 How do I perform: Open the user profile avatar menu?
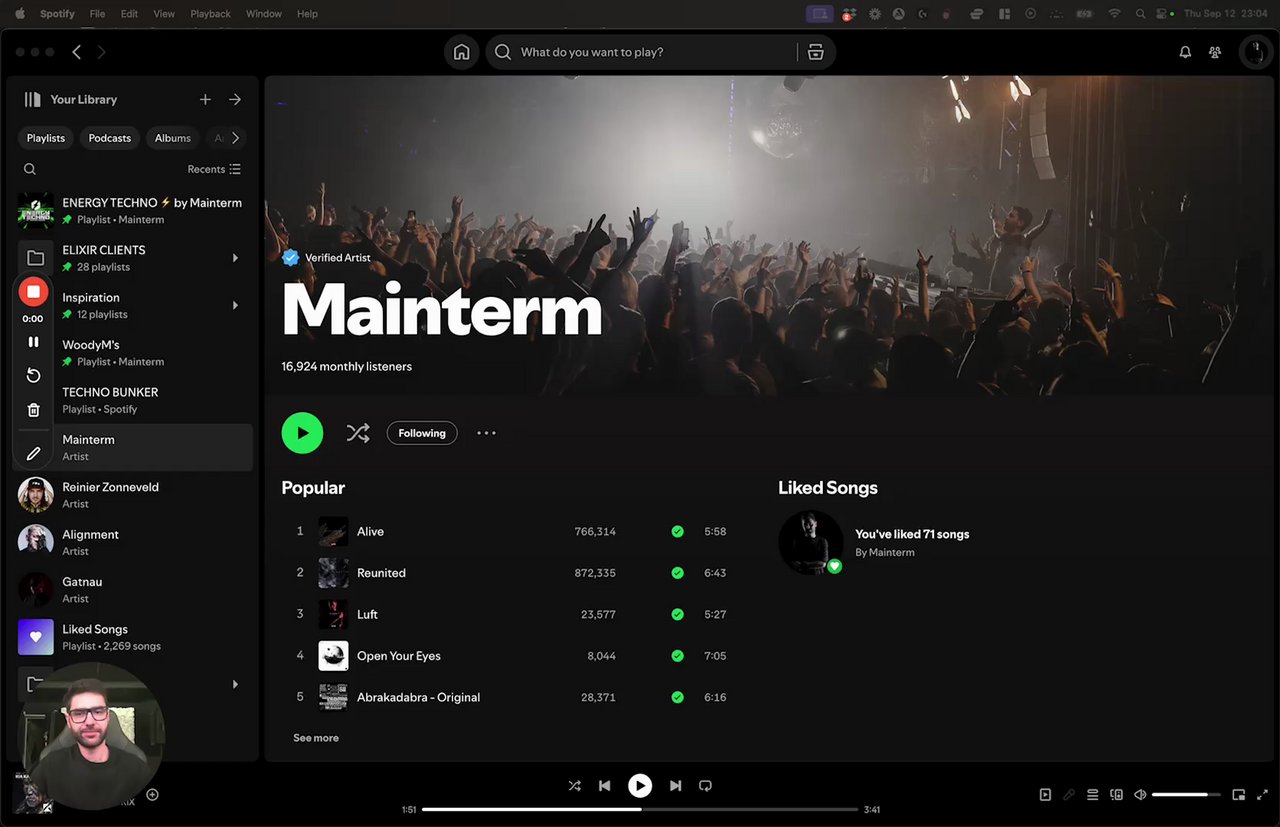pyautogui.click(x=1254, y=52)
